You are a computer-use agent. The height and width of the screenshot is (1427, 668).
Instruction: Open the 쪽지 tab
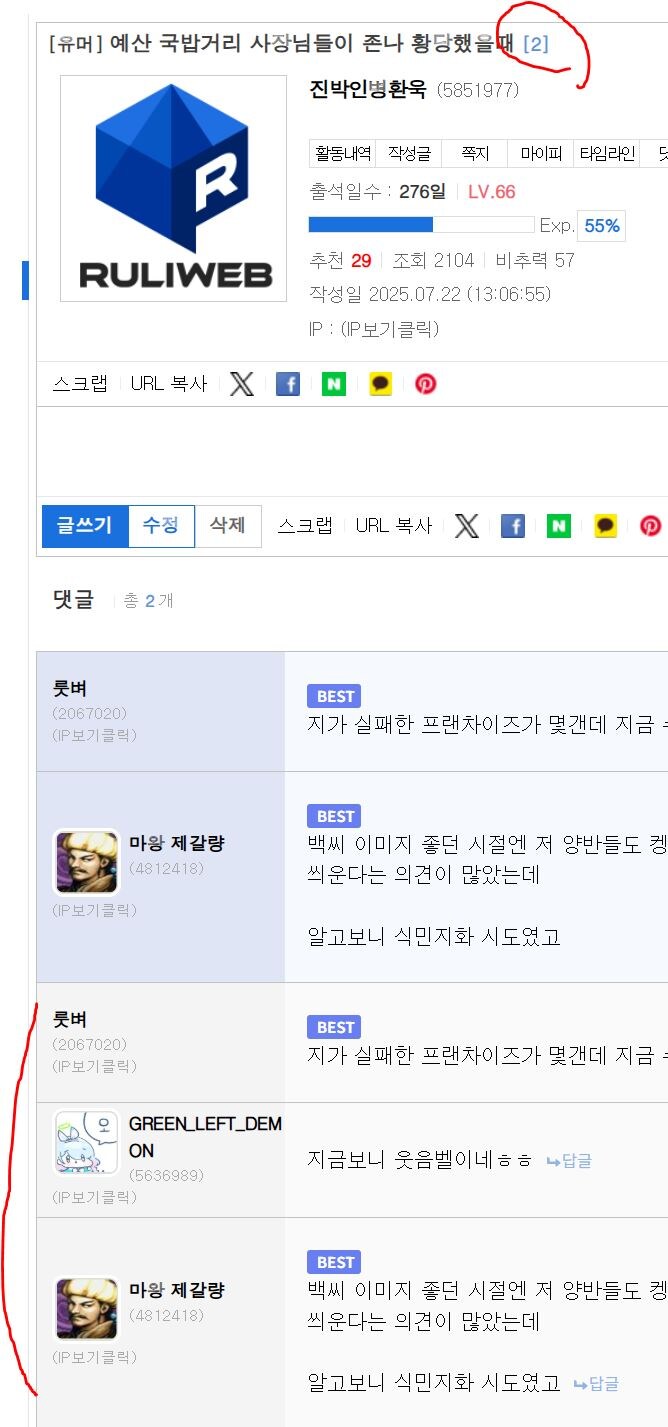click(475, 154)
